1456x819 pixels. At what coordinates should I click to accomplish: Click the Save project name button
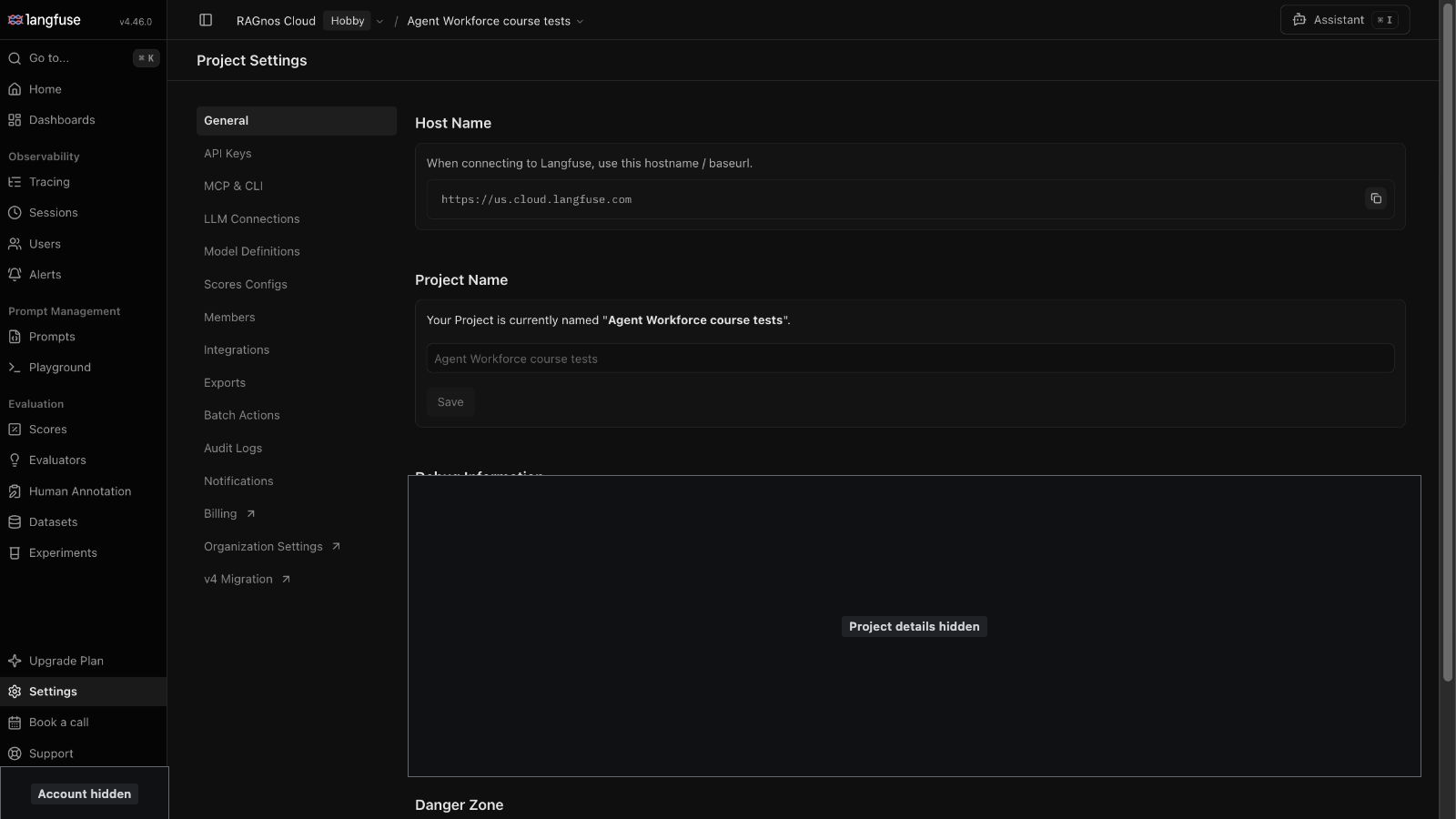tap(450, 402)
